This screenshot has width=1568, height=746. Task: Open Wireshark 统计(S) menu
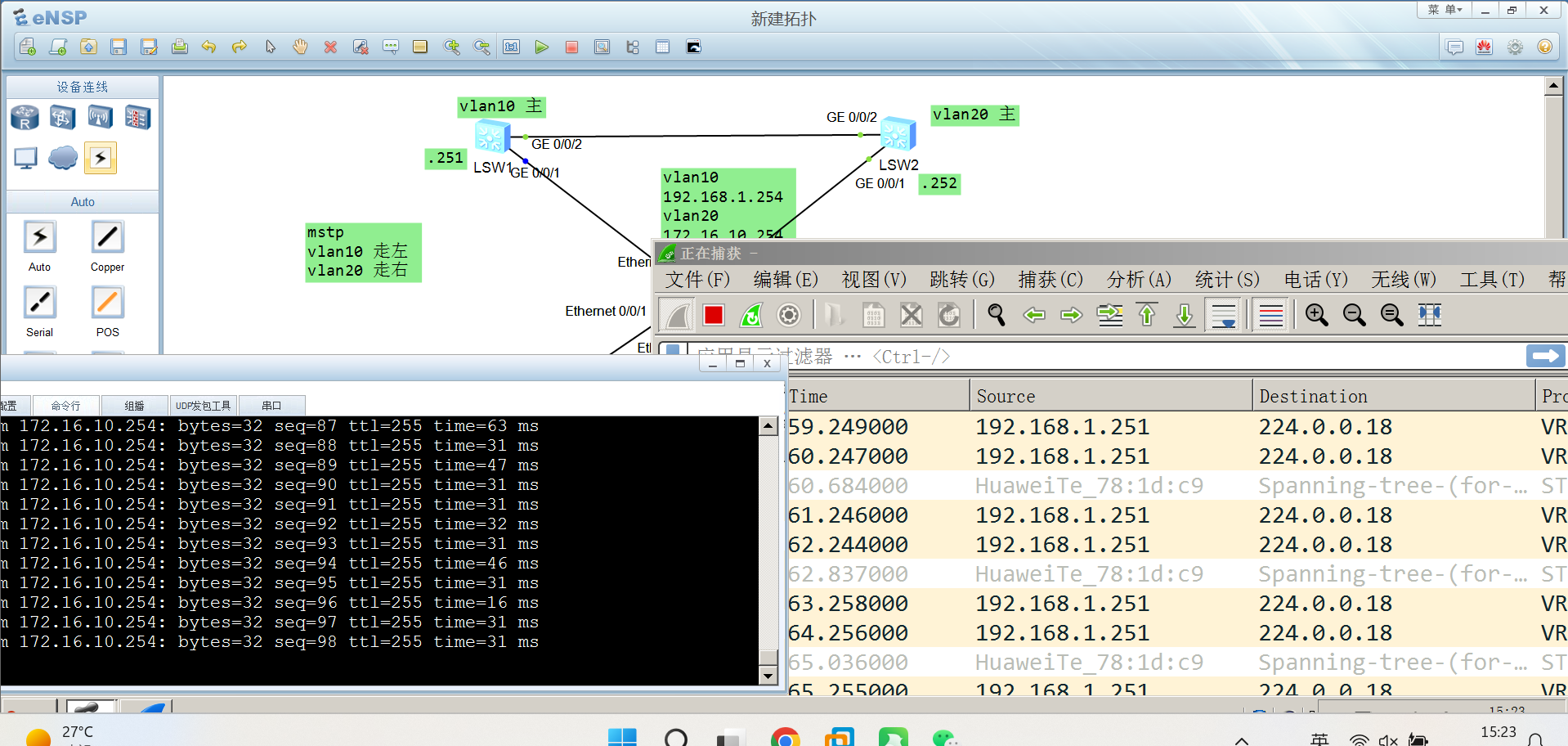1227,280
